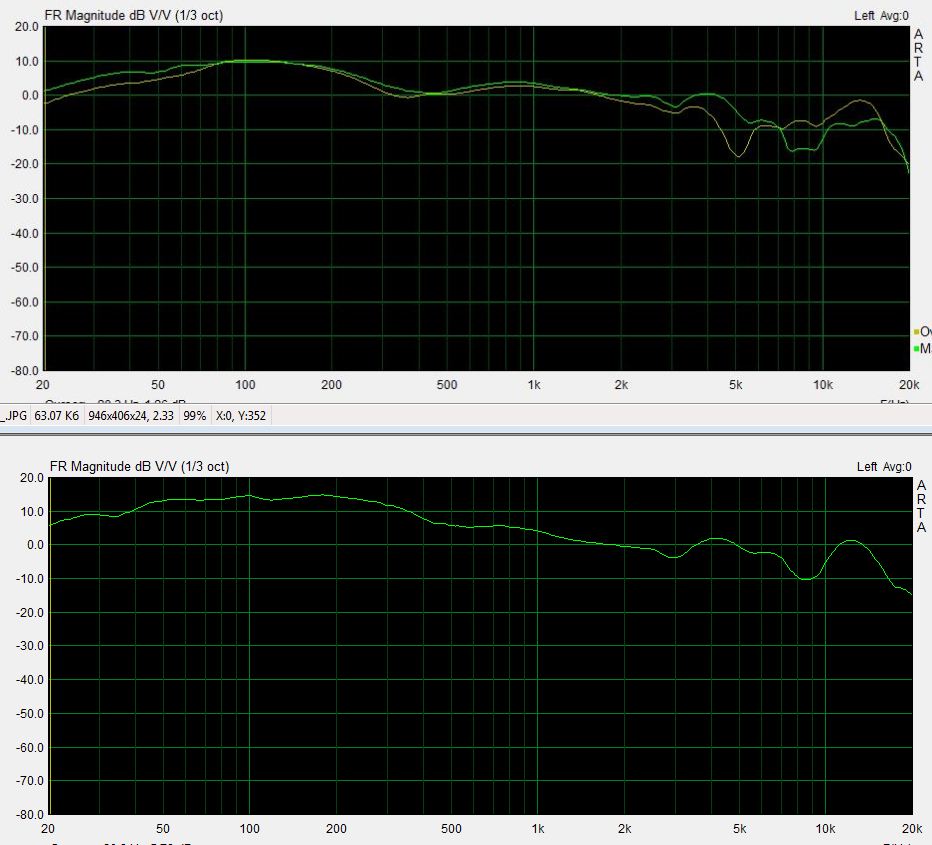Click the '1k' frequency label on the upper graph
Screen dimensions: 932x845
tap(534, 385)
